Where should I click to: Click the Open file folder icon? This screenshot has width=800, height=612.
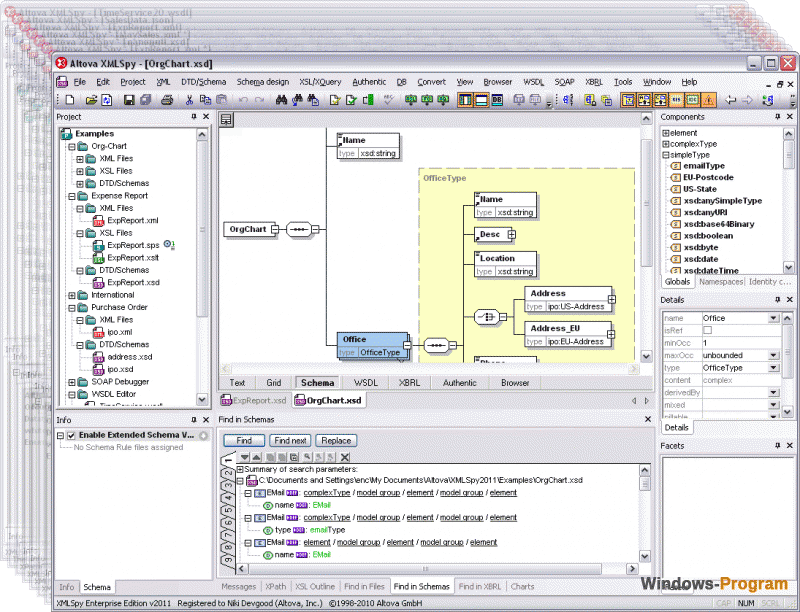pyautogui.click(x=91, y=100)
